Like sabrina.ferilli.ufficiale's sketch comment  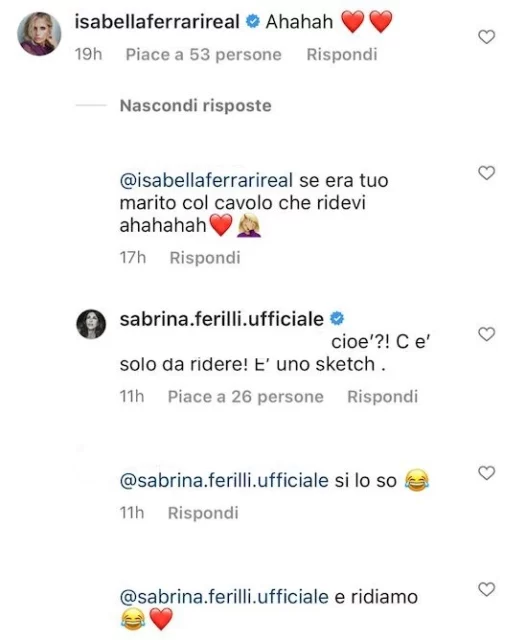tap(486, 334)
